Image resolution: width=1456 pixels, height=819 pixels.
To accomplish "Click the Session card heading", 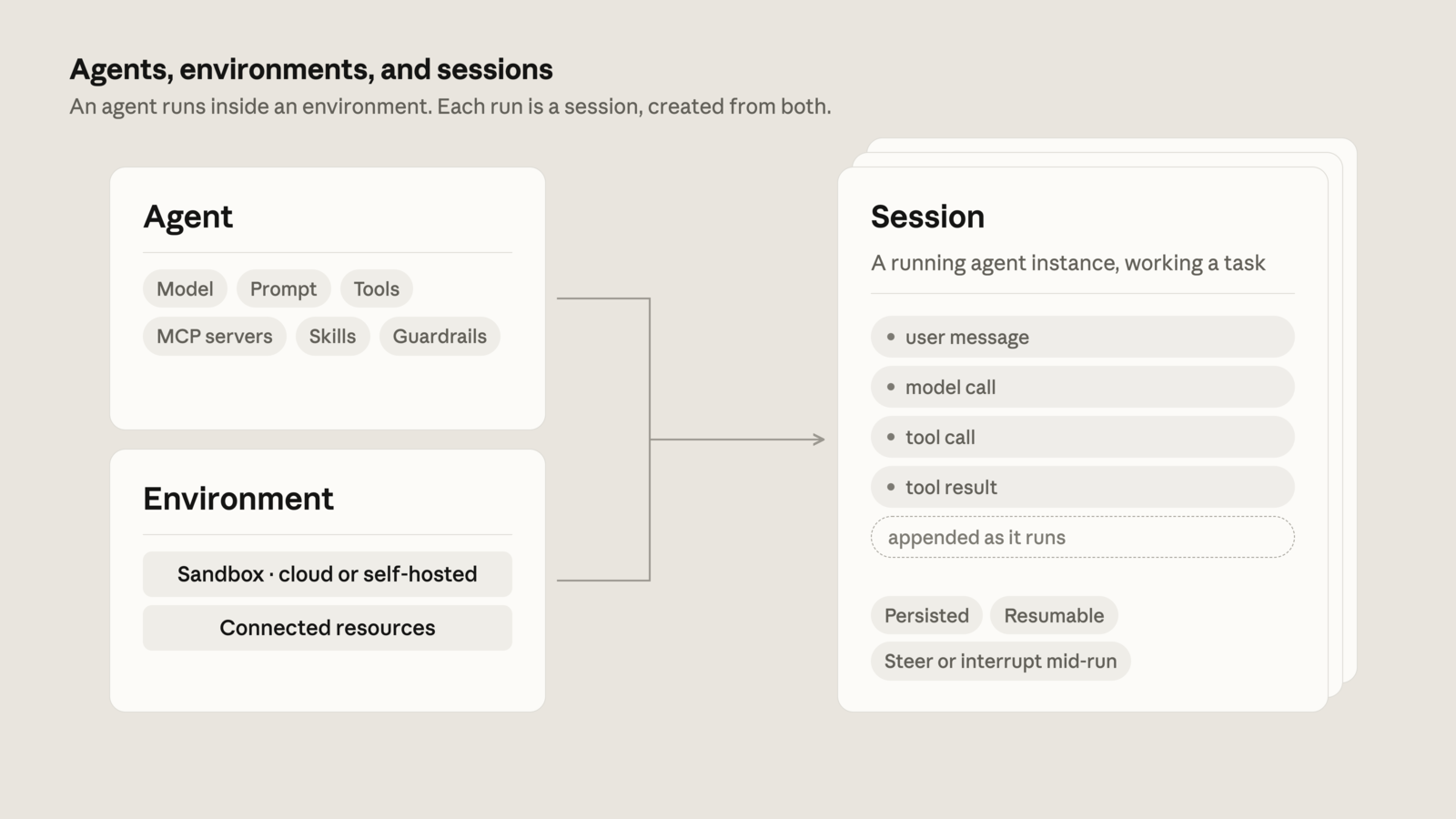I will point(927,217).
